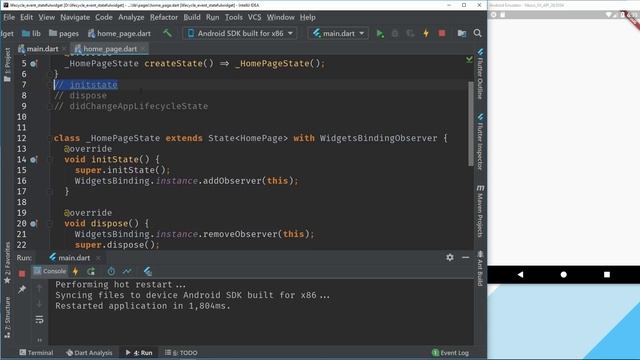
Task: Open the Refactor menu
Action: coord(164,17)
